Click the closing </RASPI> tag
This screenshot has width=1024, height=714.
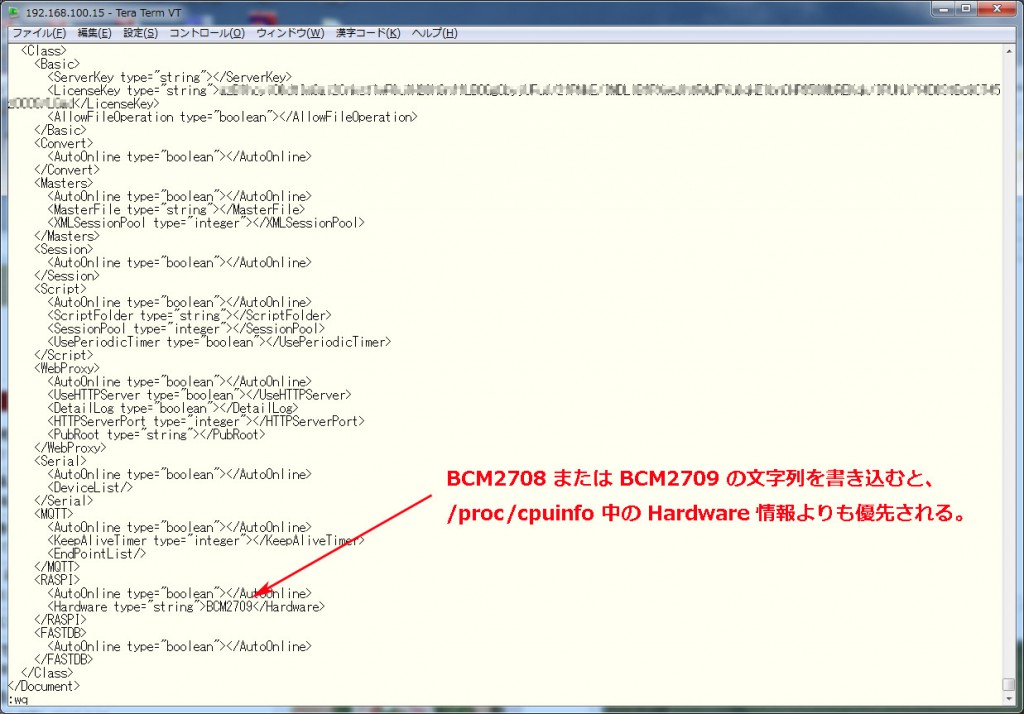pyautogui.click(x=60, y=620)
